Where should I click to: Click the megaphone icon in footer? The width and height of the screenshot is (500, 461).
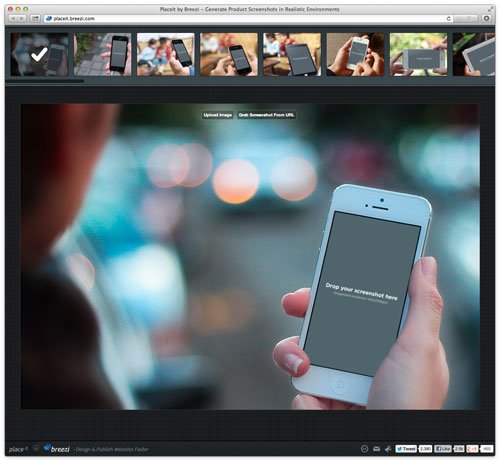point(388,449)
